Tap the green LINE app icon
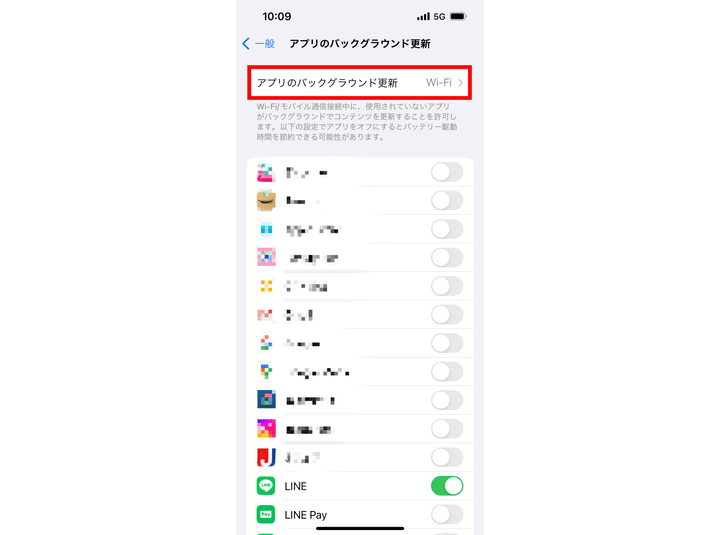 tap(266, 486)
